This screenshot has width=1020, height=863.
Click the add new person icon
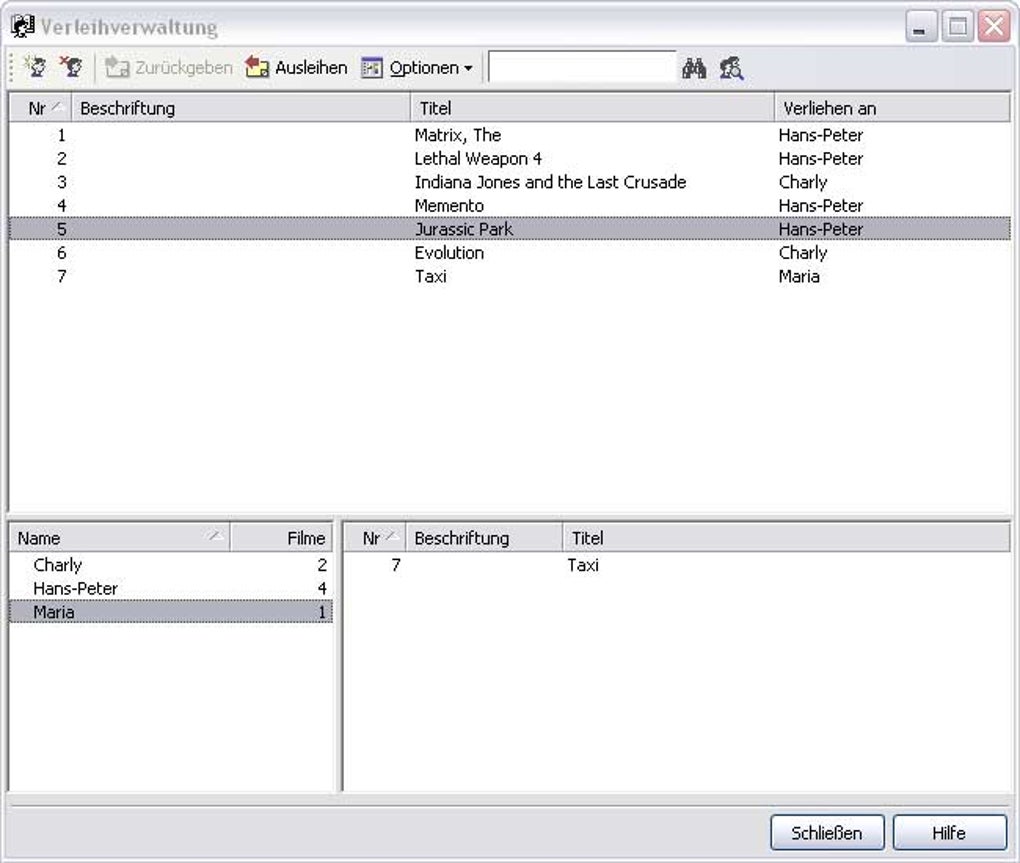(34, 67)
